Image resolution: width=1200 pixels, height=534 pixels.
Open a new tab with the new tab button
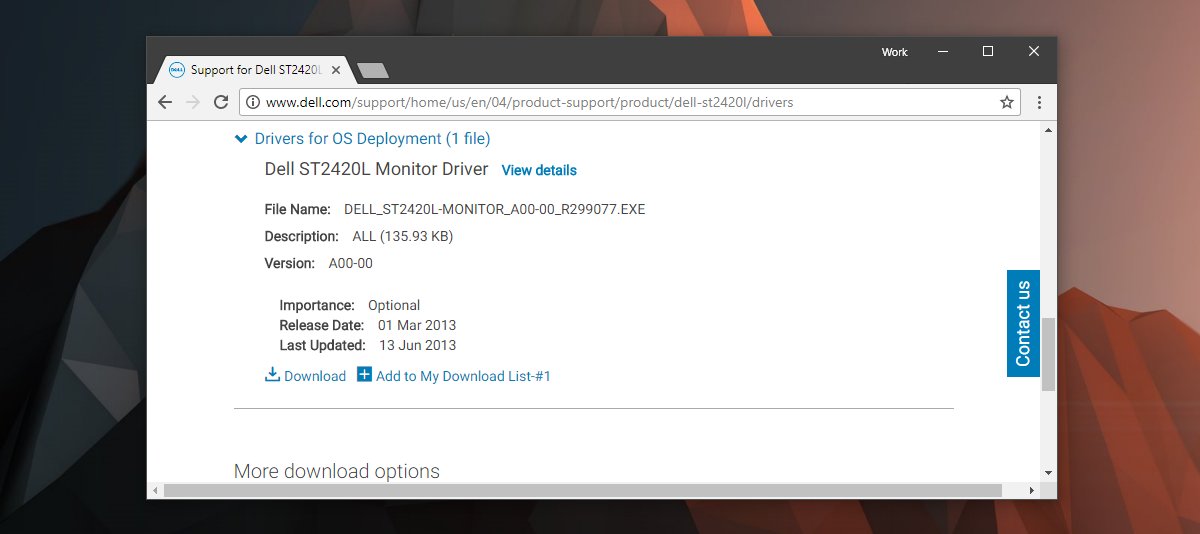pos(373,70)
